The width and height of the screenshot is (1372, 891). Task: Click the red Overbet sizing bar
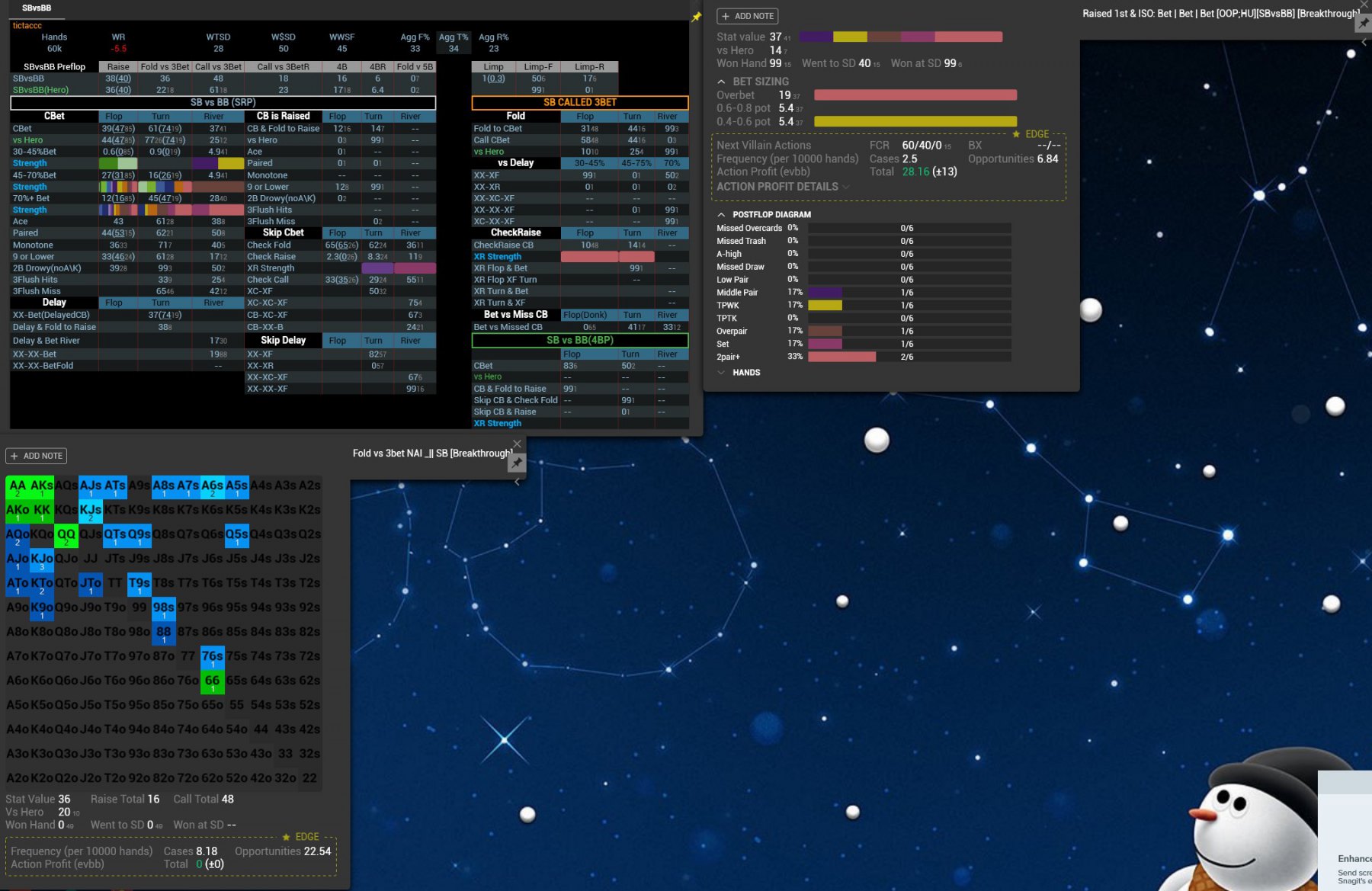tap(915, 95)
